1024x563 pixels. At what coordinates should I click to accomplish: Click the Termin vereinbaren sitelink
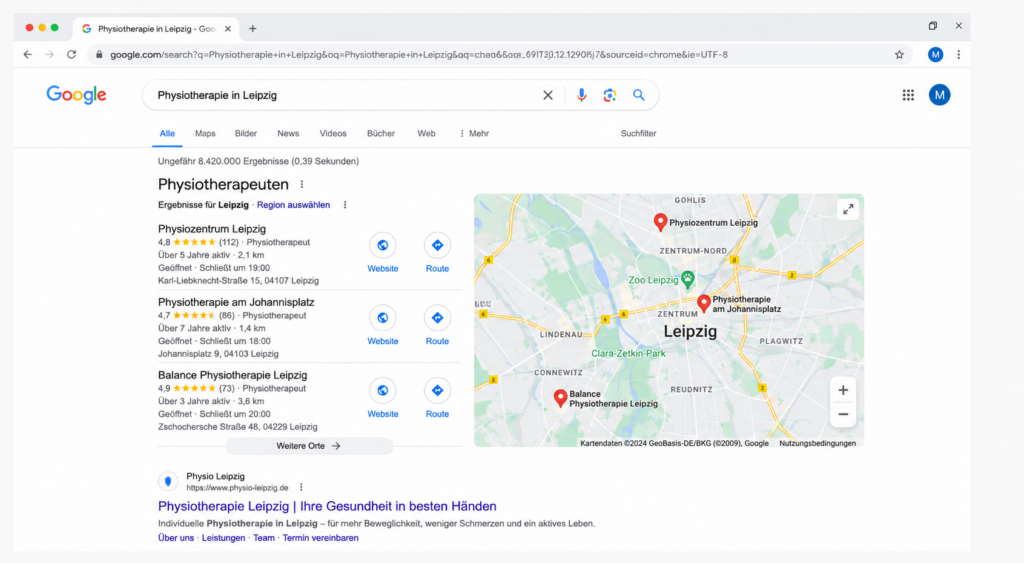click(x=321, y=538)
